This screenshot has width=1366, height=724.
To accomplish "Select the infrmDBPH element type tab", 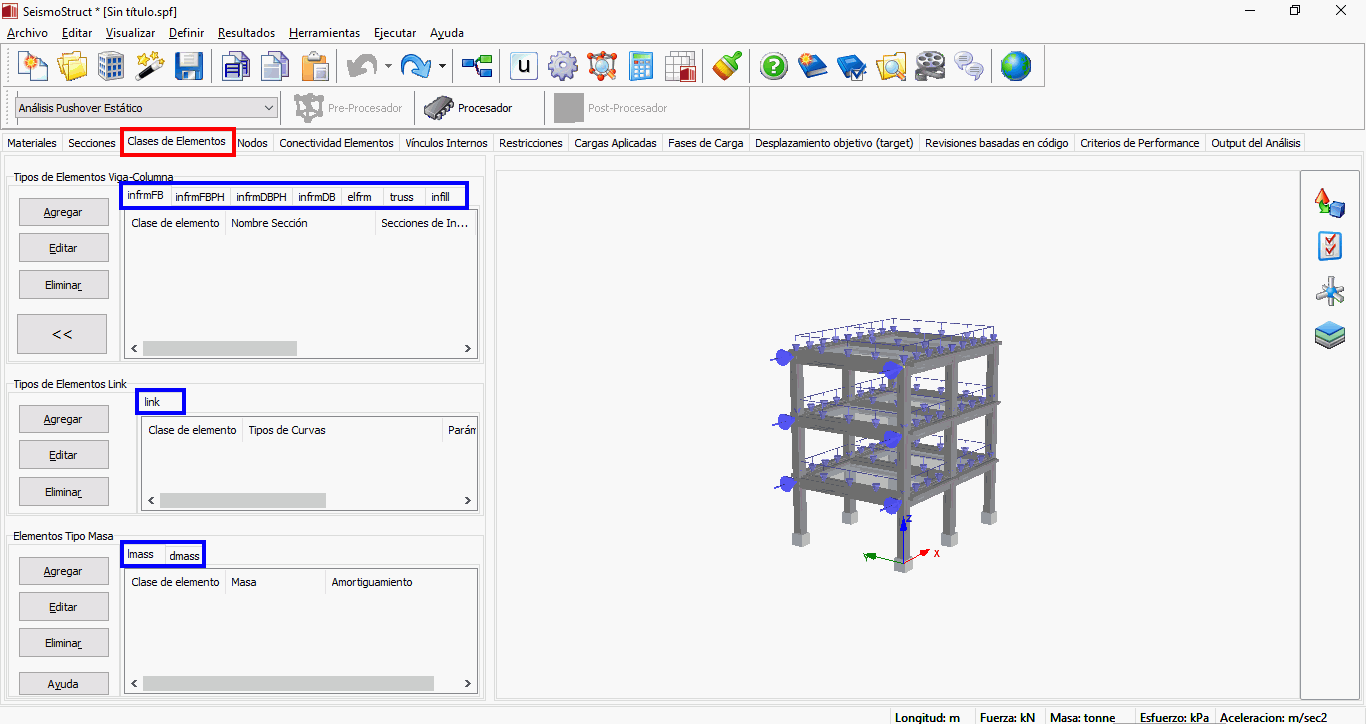I will [x=261, y=197].
